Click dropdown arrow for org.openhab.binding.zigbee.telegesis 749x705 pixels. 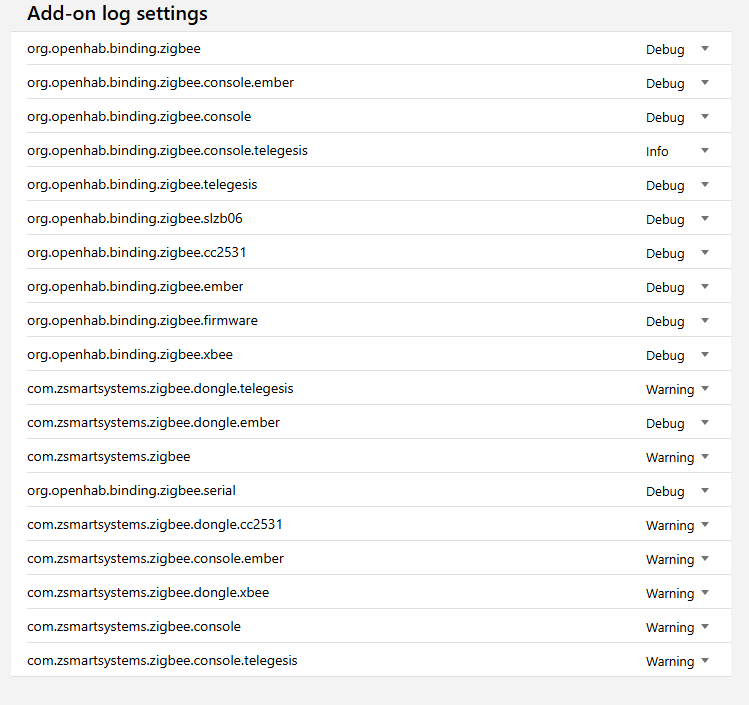click(x=704, y=185)
